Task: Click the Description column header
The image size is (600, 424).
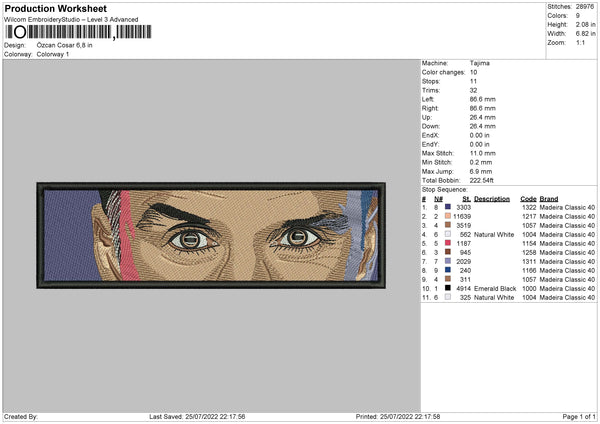Action: (x=492, y=199)
